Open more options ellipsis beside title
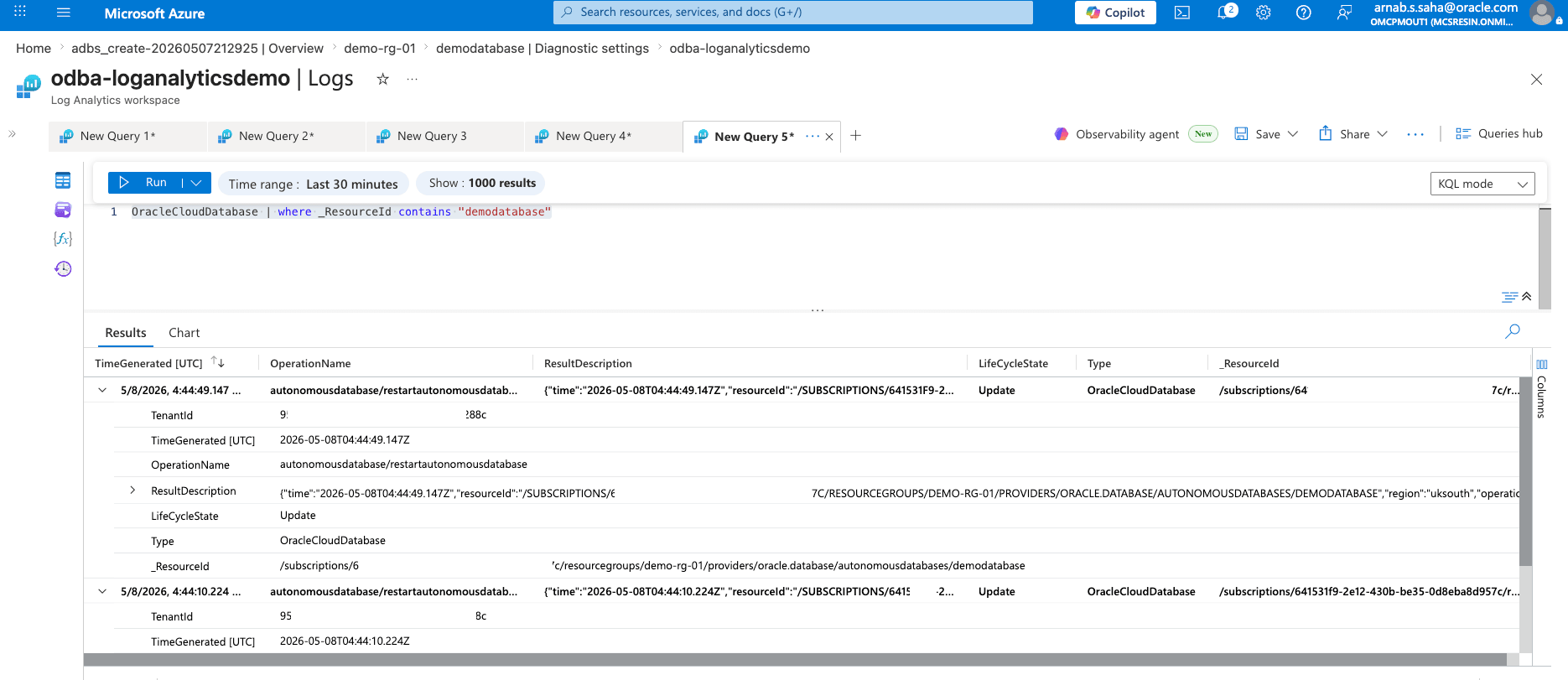 (x=412, y=79)
